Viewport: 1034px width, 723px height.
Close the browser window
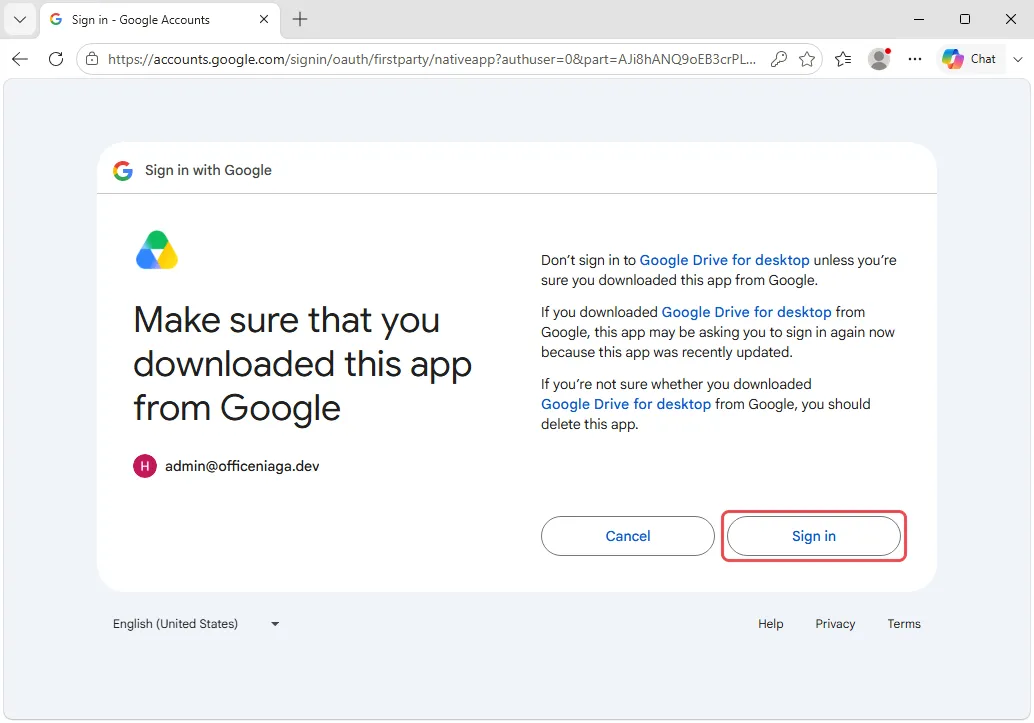click(1010, 19)
